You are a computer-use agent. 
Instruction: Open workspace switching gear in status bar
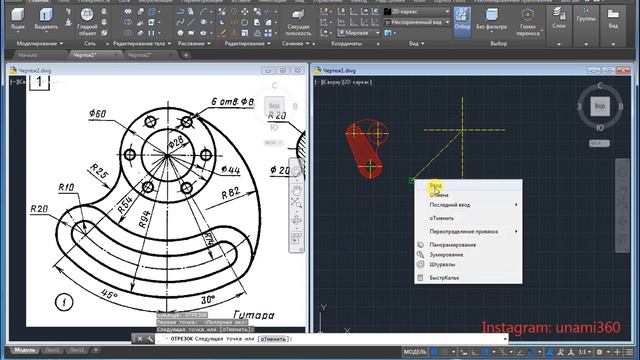(x=599, y=352)
